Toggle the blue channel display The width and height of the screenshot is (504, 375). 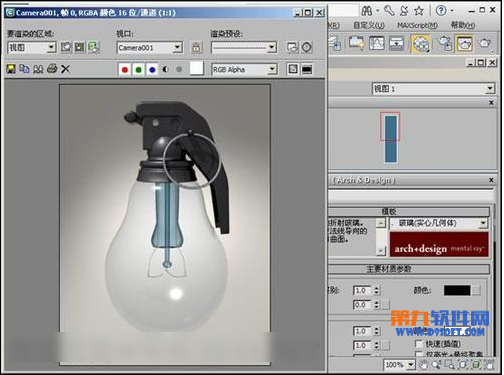pyautogui.click(x=152, y=70)
